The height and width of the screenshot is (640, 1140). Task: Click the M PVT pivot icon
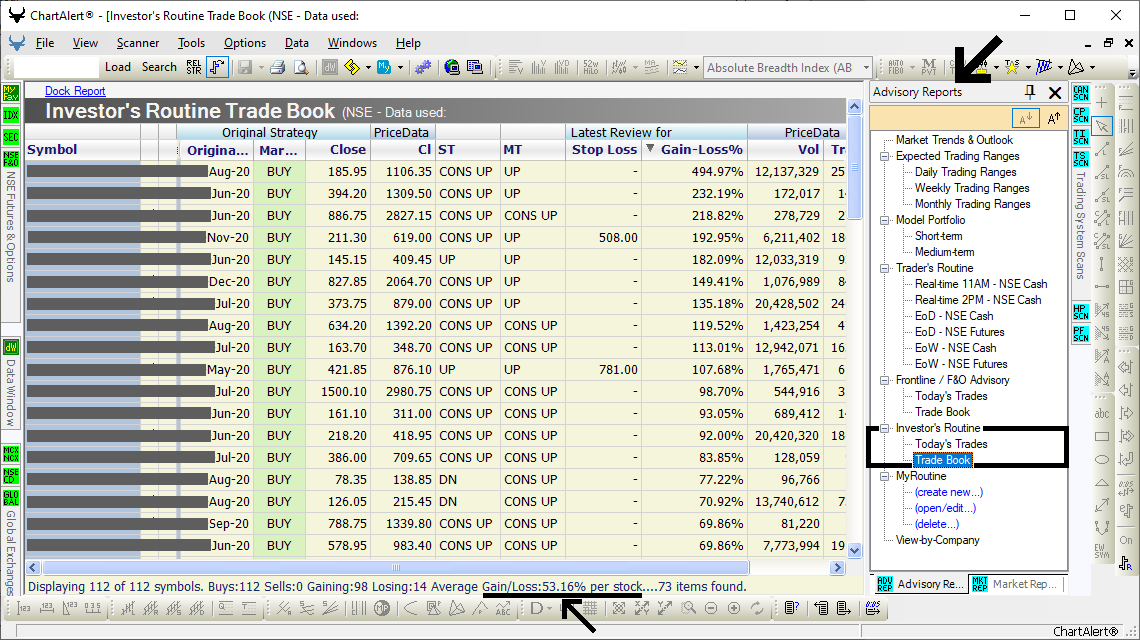click(929, 67)
